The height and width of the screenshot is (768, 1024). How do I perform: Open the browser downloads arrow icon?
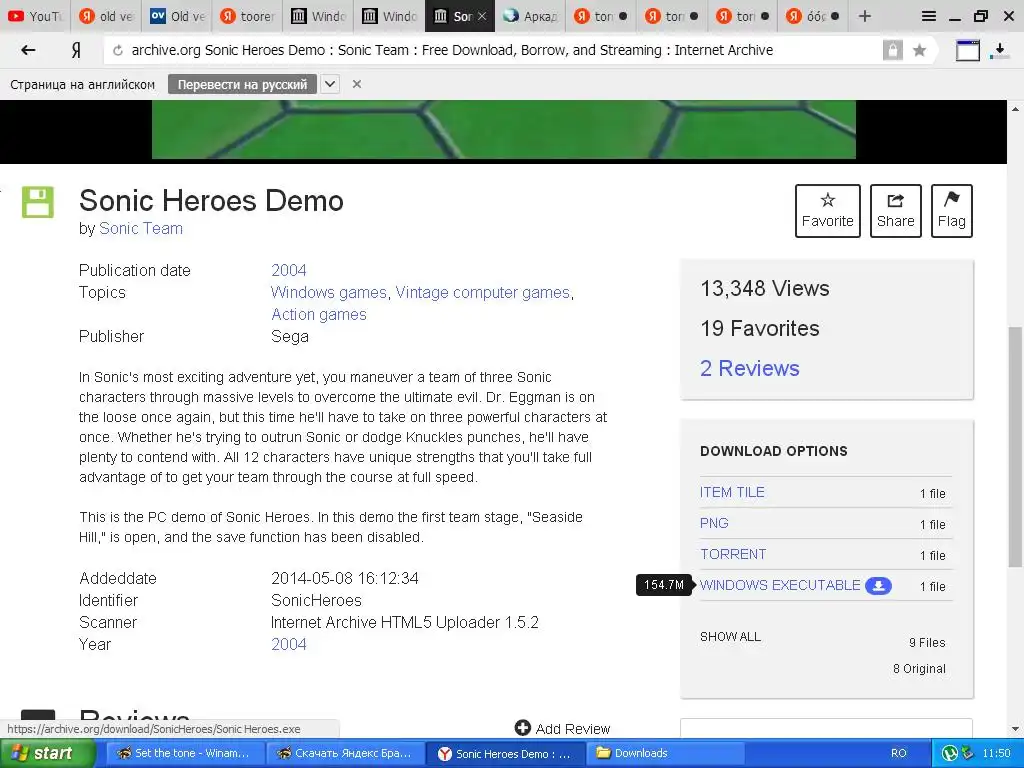click(1000, 50)
